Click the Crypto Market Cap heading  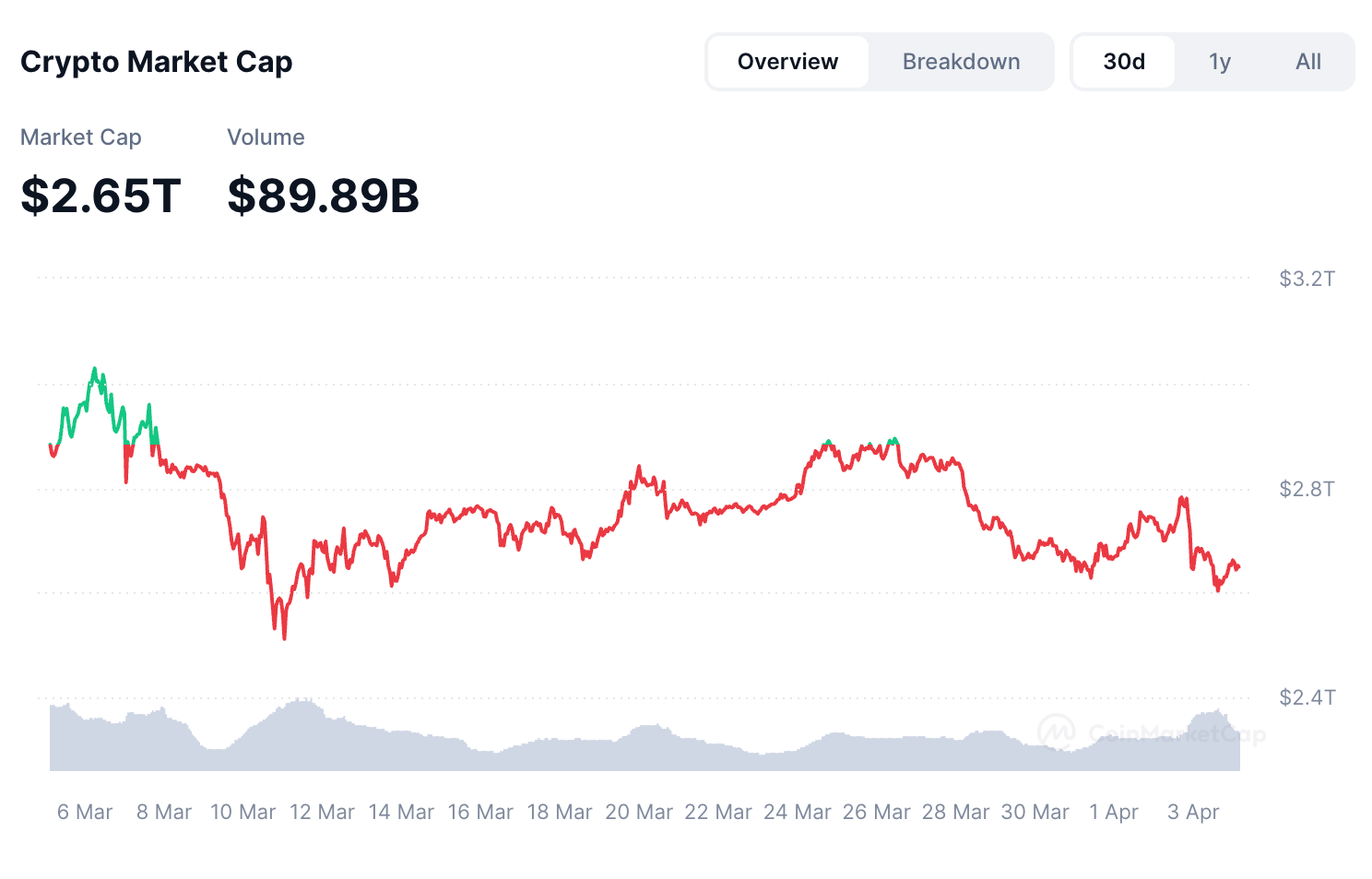[x=157, y=62]
